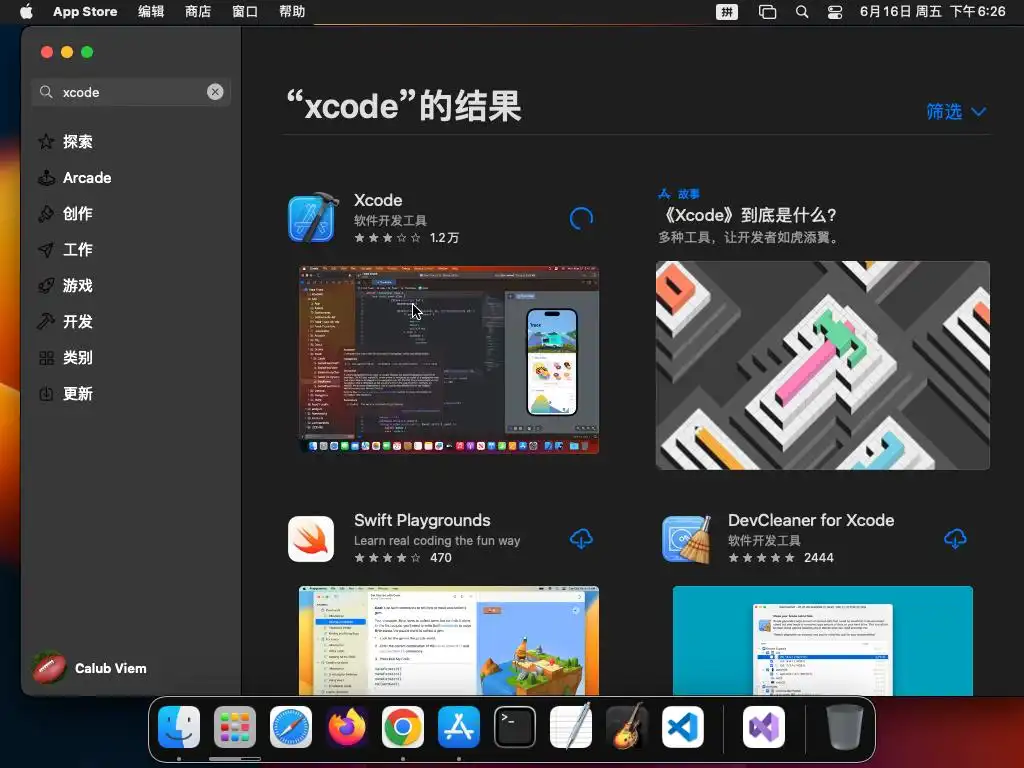Click the Xcode 1.2万 rating stars
Viewport: 1024px width, 768px height.
point(387,238)
